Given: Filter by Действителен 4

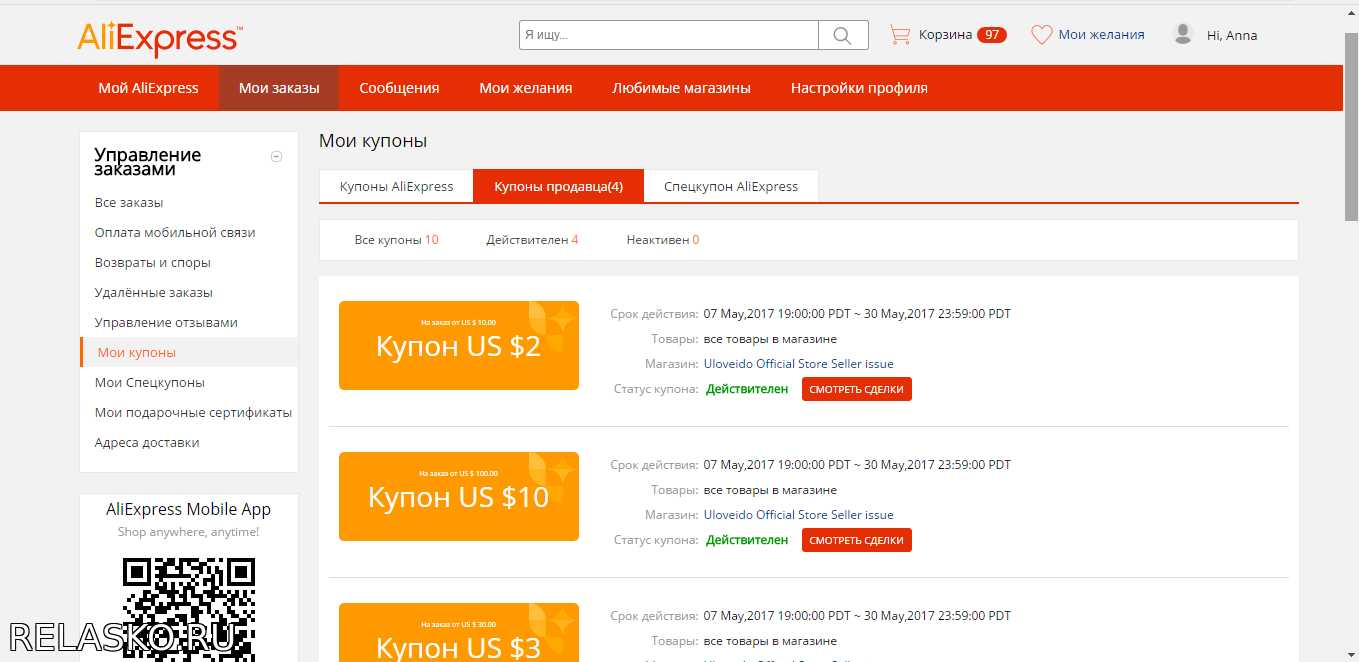Looking at the screenshot, I should click(532, 240).
